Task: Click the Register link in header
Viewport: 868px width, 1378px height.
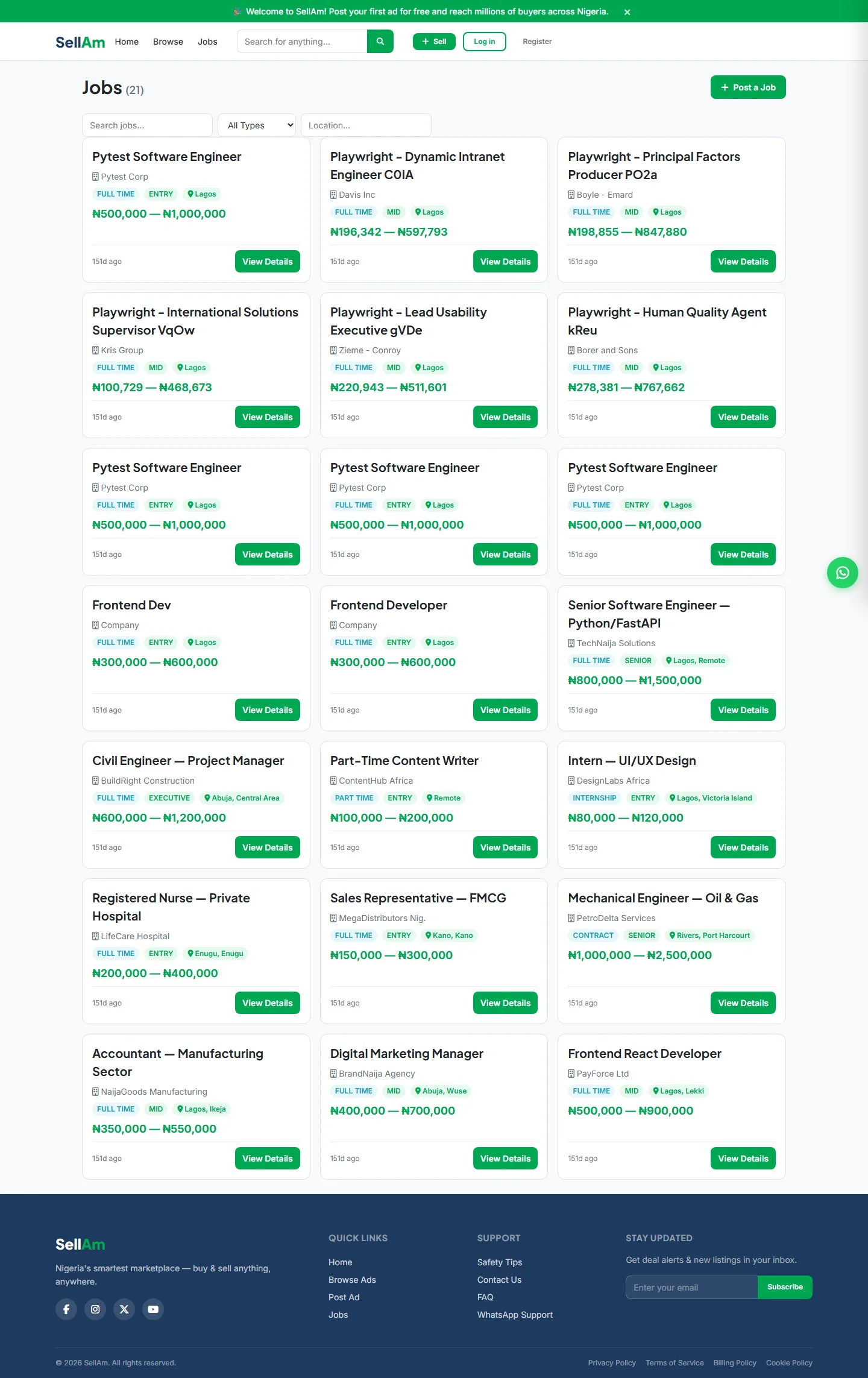Action: (x=537, y=42)
